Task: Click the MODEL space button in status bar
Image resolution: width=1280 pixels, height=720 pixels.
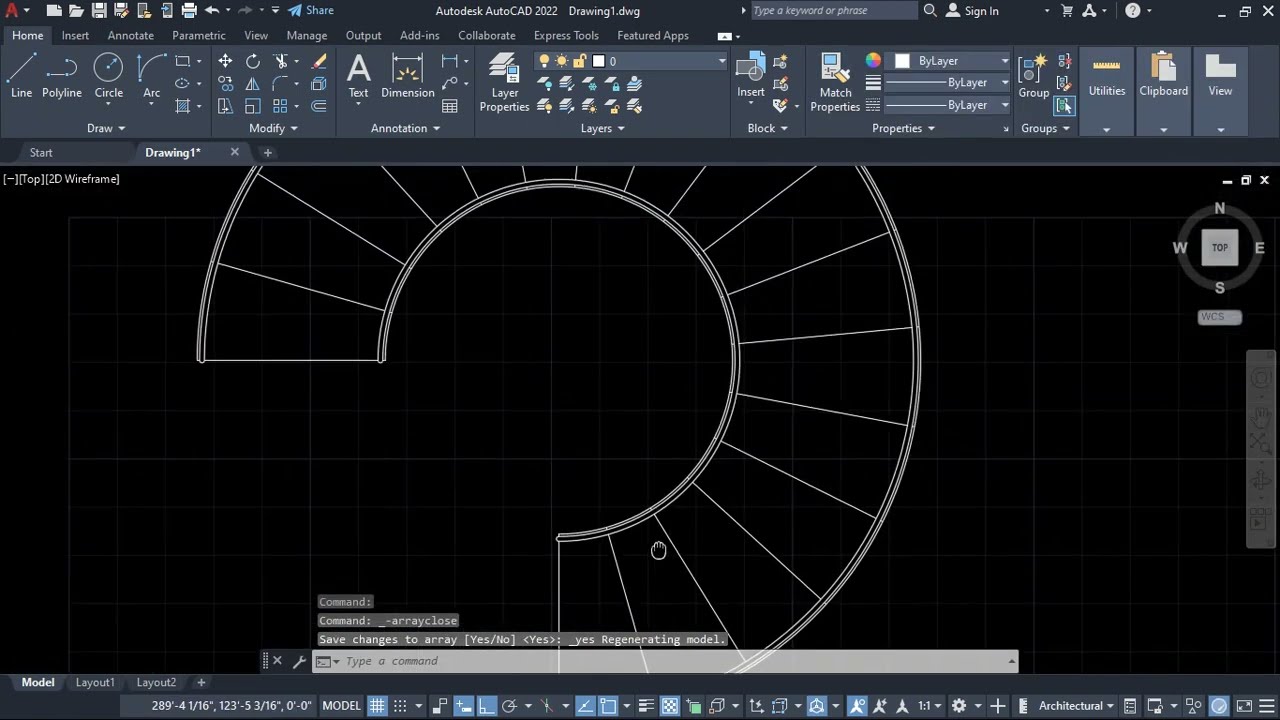Action: pyautogui.click(x=341, y=706)
